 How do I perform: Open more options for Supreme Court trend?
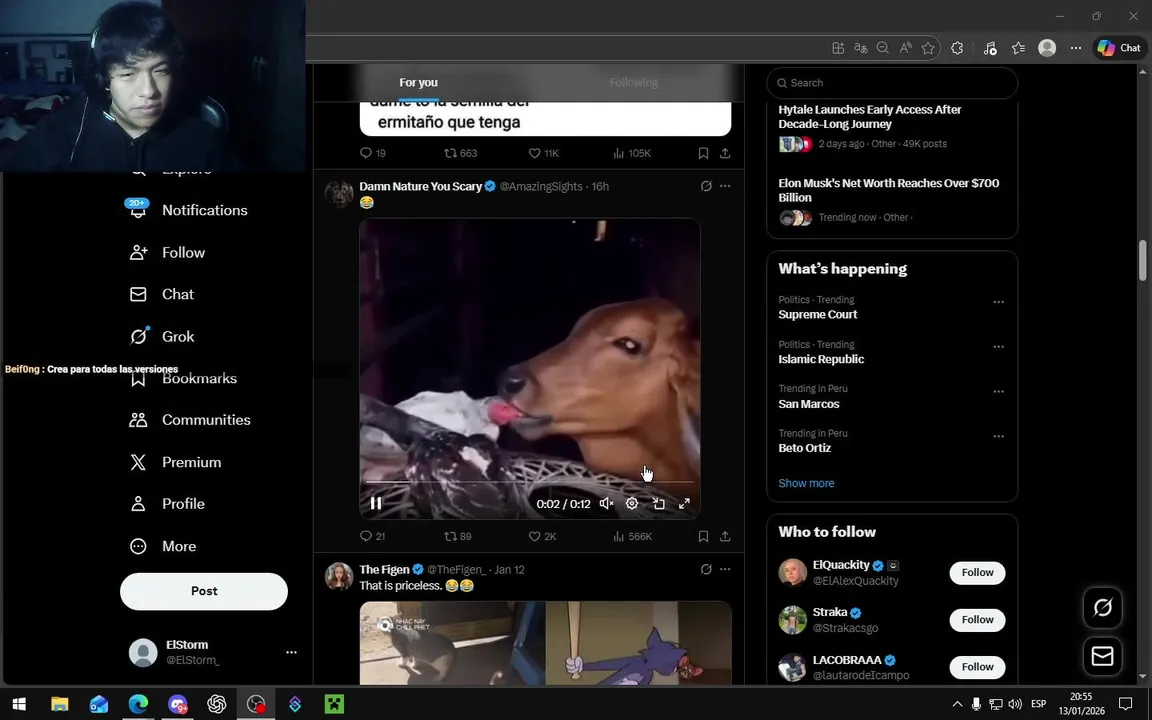point(998,302)
